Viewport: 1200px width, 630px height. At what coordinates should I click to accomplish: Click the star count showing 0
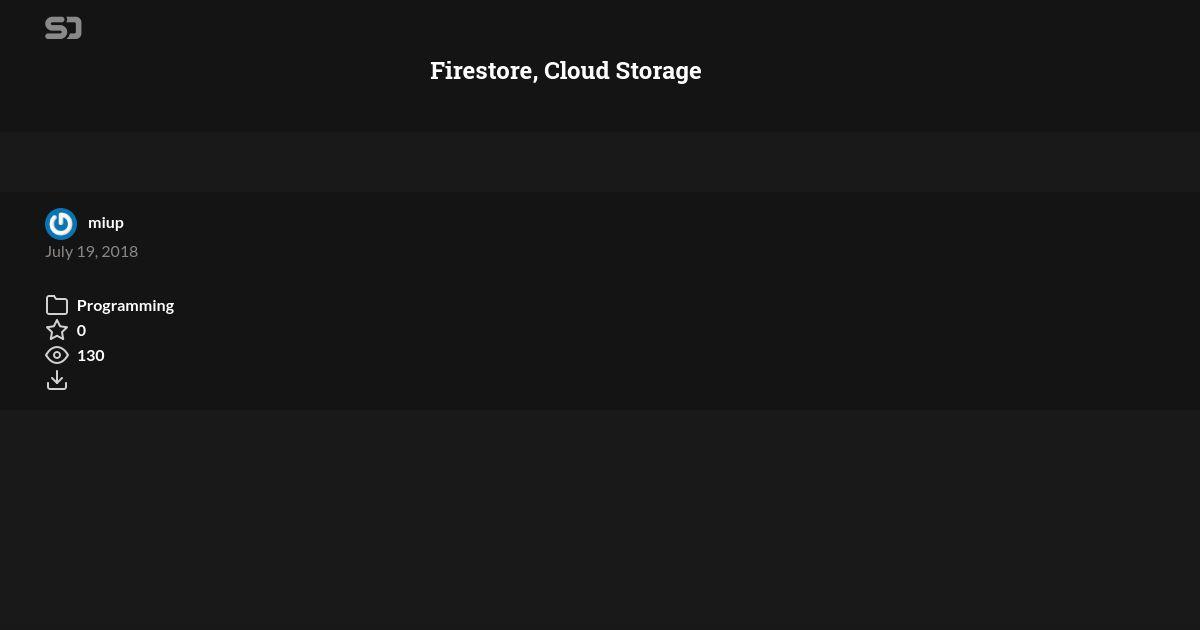pyautogui.click(x=81, y=330)
